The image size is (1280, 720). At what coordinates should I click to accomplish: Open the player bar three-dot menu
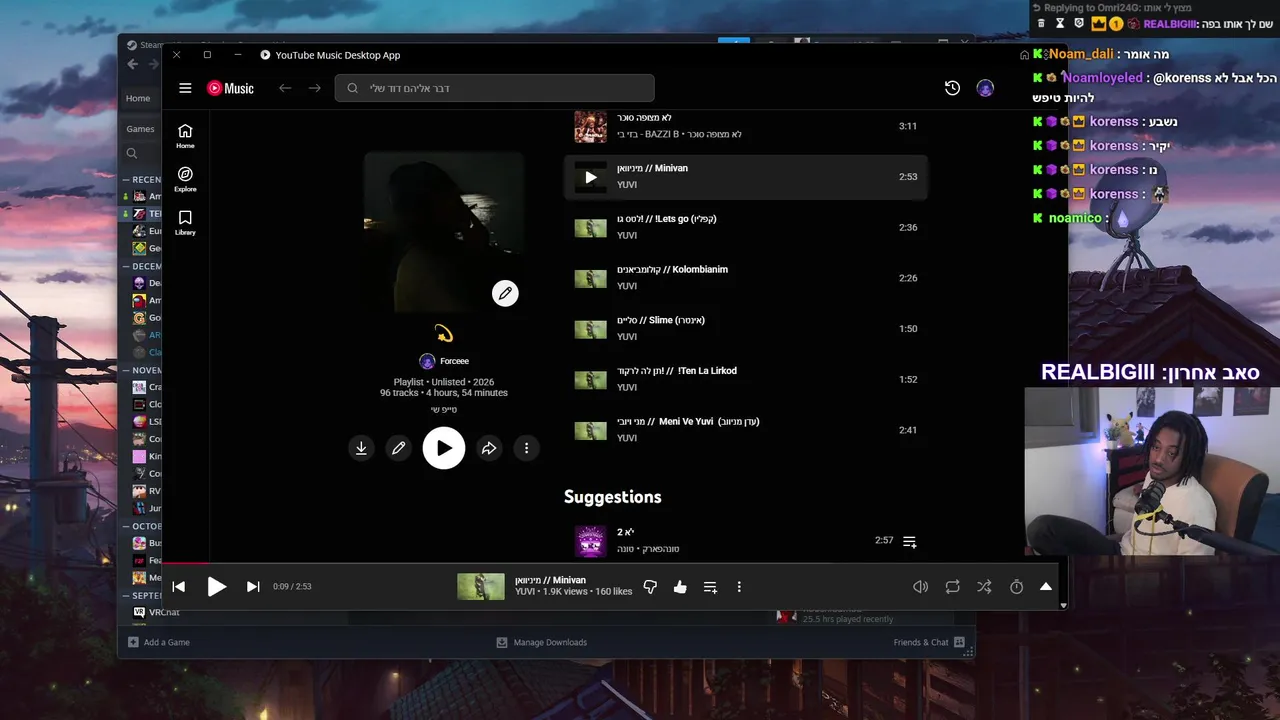739,587
